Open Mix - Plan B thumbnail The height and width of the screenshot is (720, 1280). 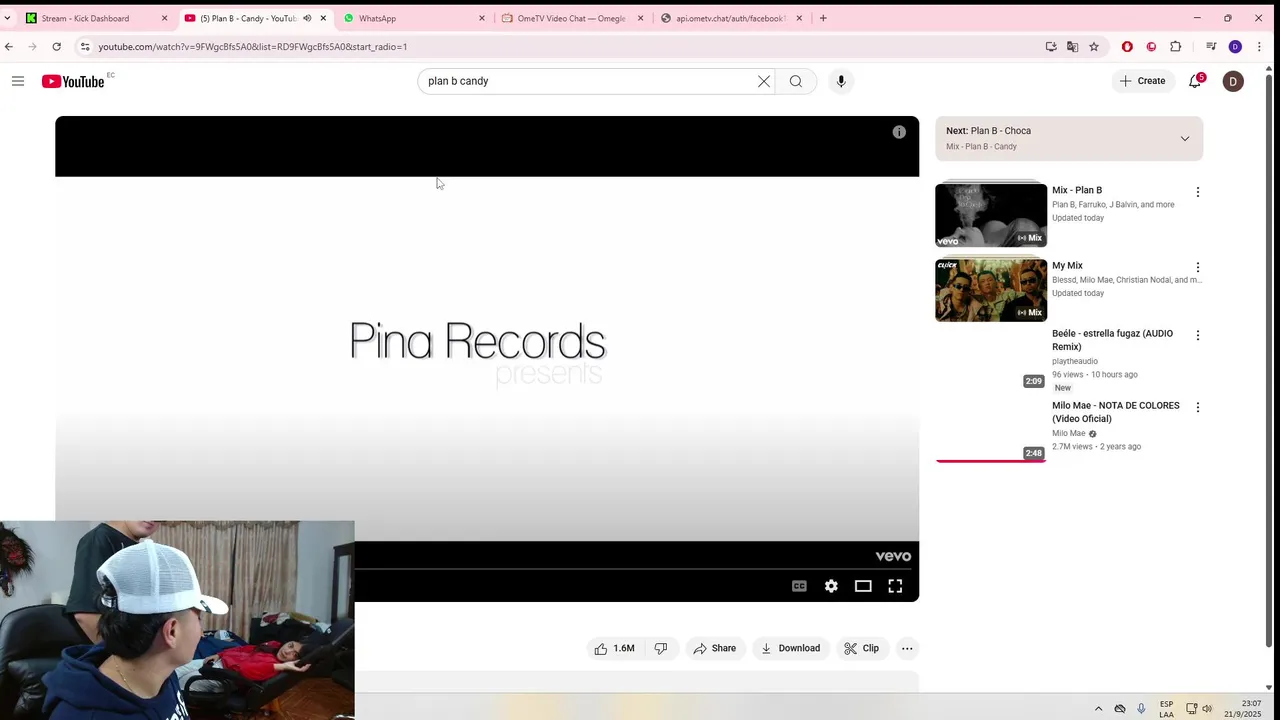click(991, 214)
